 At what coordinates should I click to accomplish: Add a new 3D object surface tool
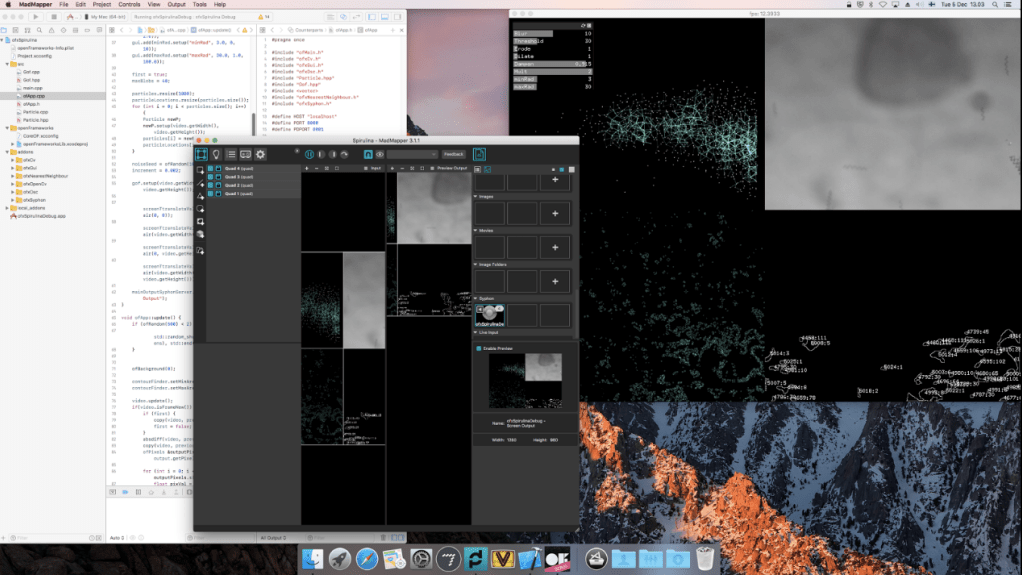point(200,235)
